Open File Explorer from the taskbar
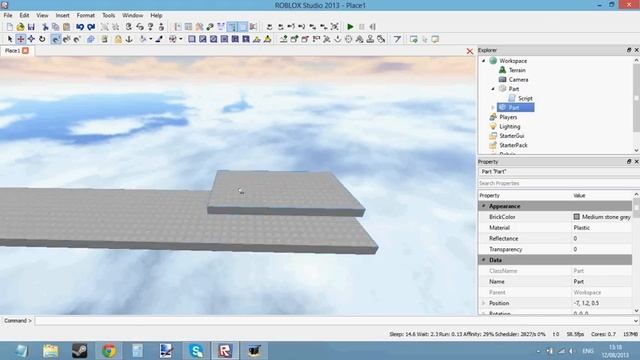Viewport: 640px width, 360px height. [x=51, y=351]
